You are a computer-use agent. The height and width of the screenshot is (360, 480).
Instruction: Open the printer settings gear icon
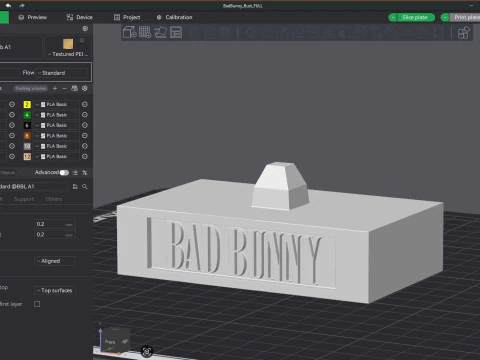(85, 28)
